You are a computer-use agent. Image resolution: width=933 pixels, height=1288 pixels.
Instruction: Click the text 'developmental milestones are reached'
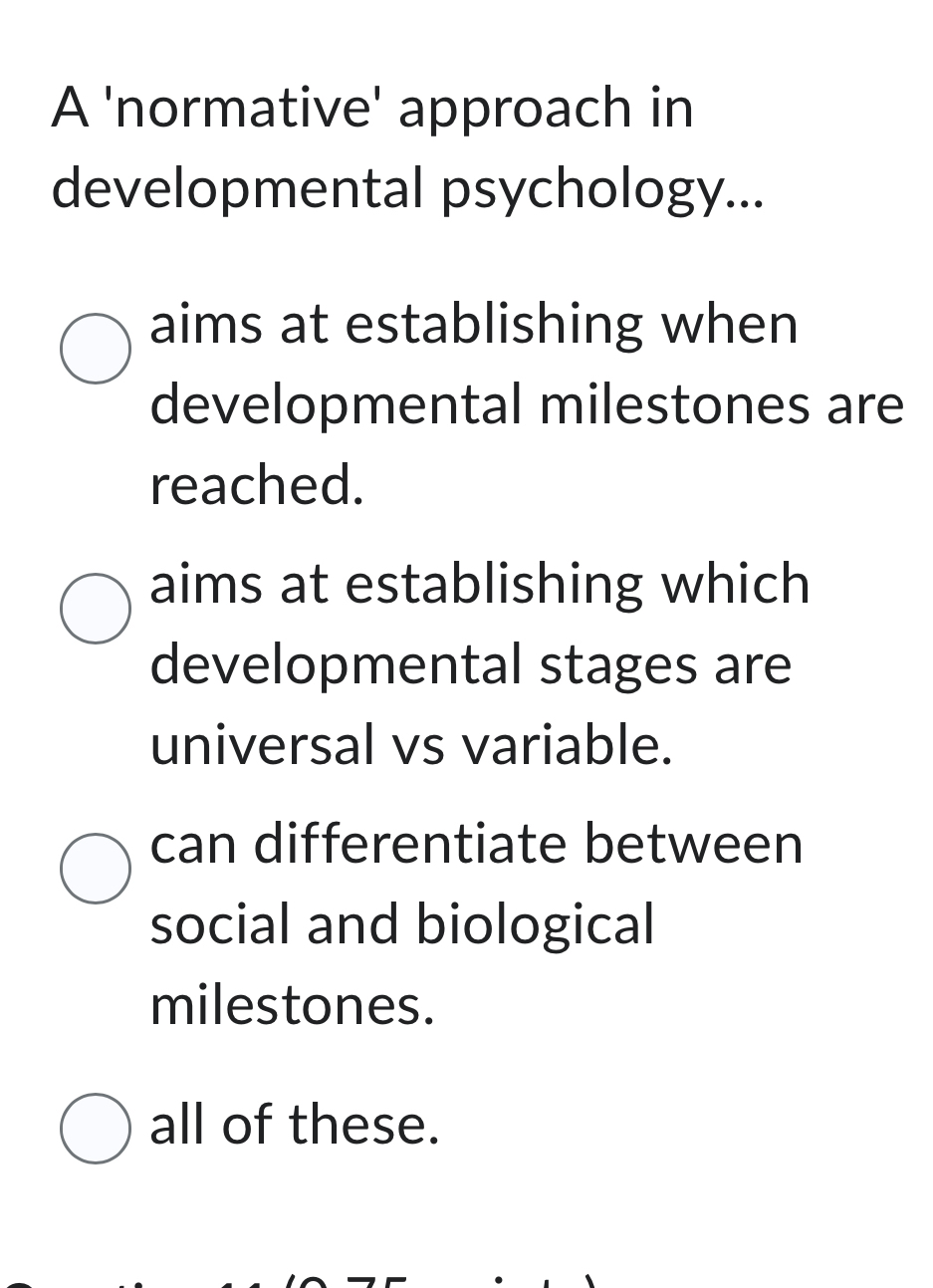[x=525, y=403]
